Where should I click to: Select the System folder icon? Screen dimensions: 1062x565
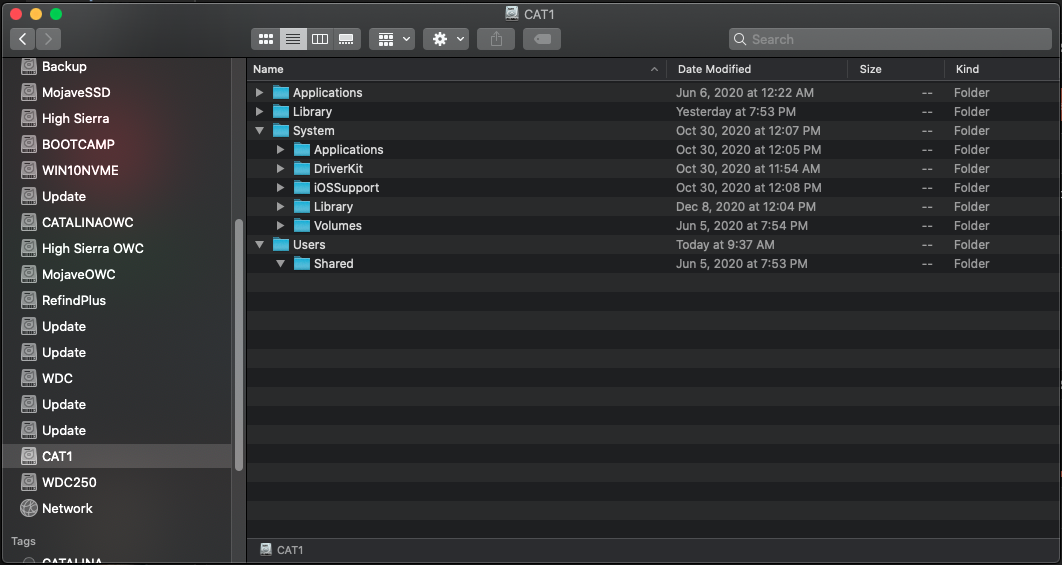281,130
